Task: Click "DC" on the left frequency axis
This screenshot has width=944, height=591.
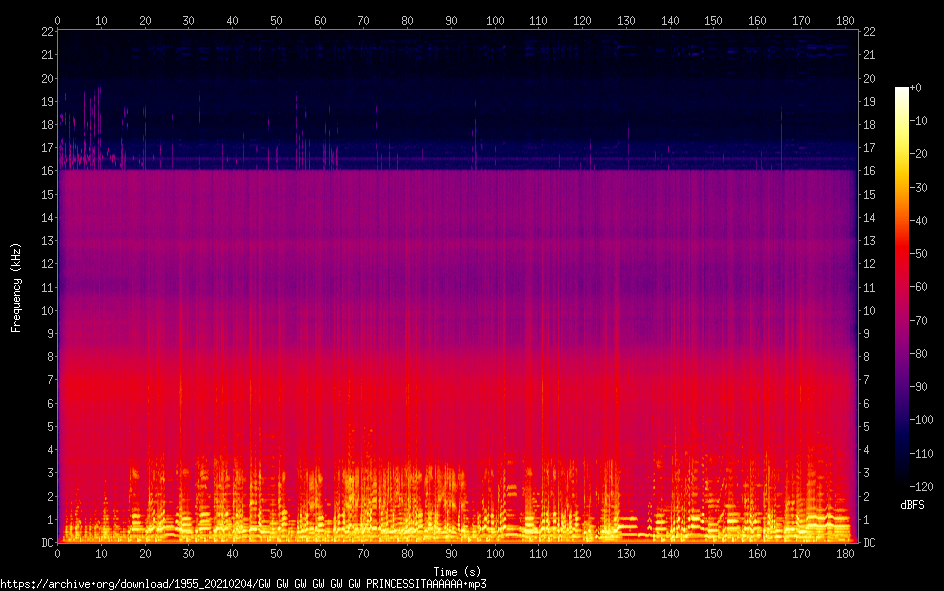Action: tap(48, 543)
